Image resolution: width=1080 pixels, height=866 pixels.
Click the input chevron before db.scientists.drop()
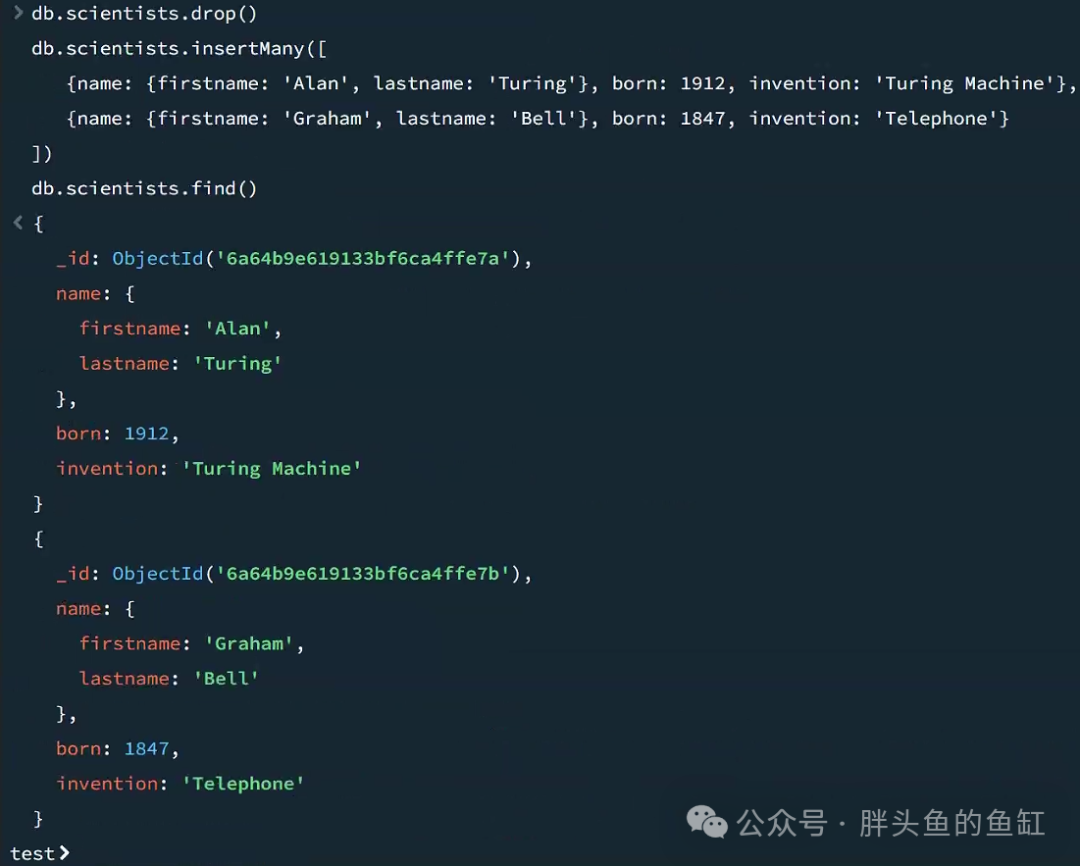coord(19,12)
